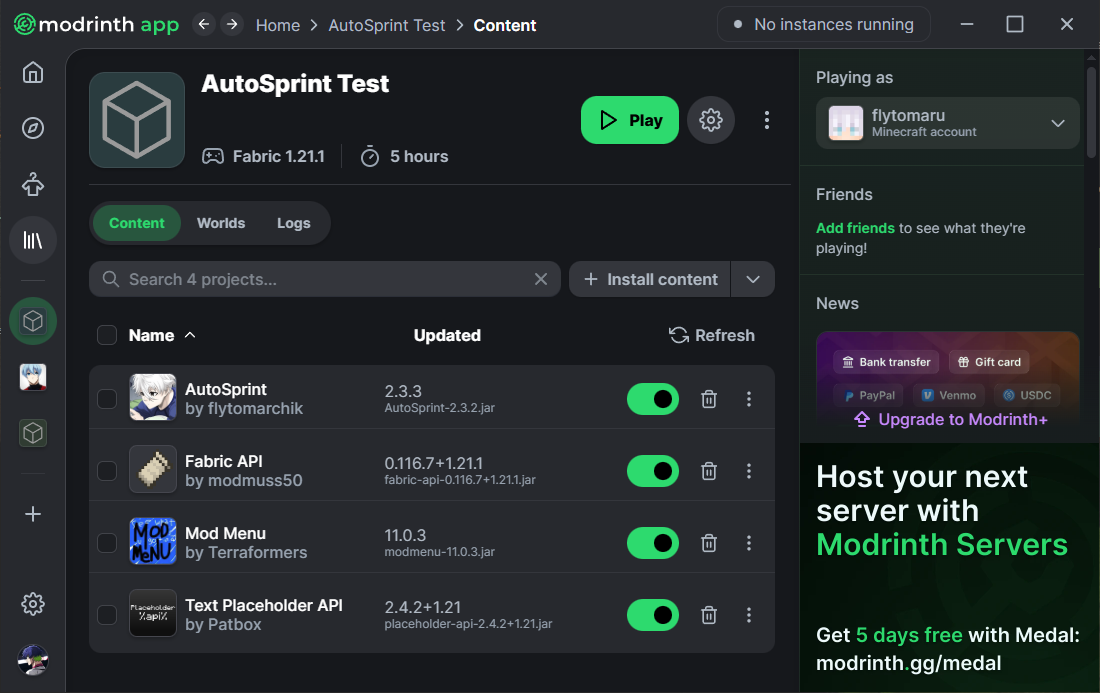The width and height of the screenshot is (1100, 693).
Task: Open the lower cube instance icon
Action: [x=33, y=433]
